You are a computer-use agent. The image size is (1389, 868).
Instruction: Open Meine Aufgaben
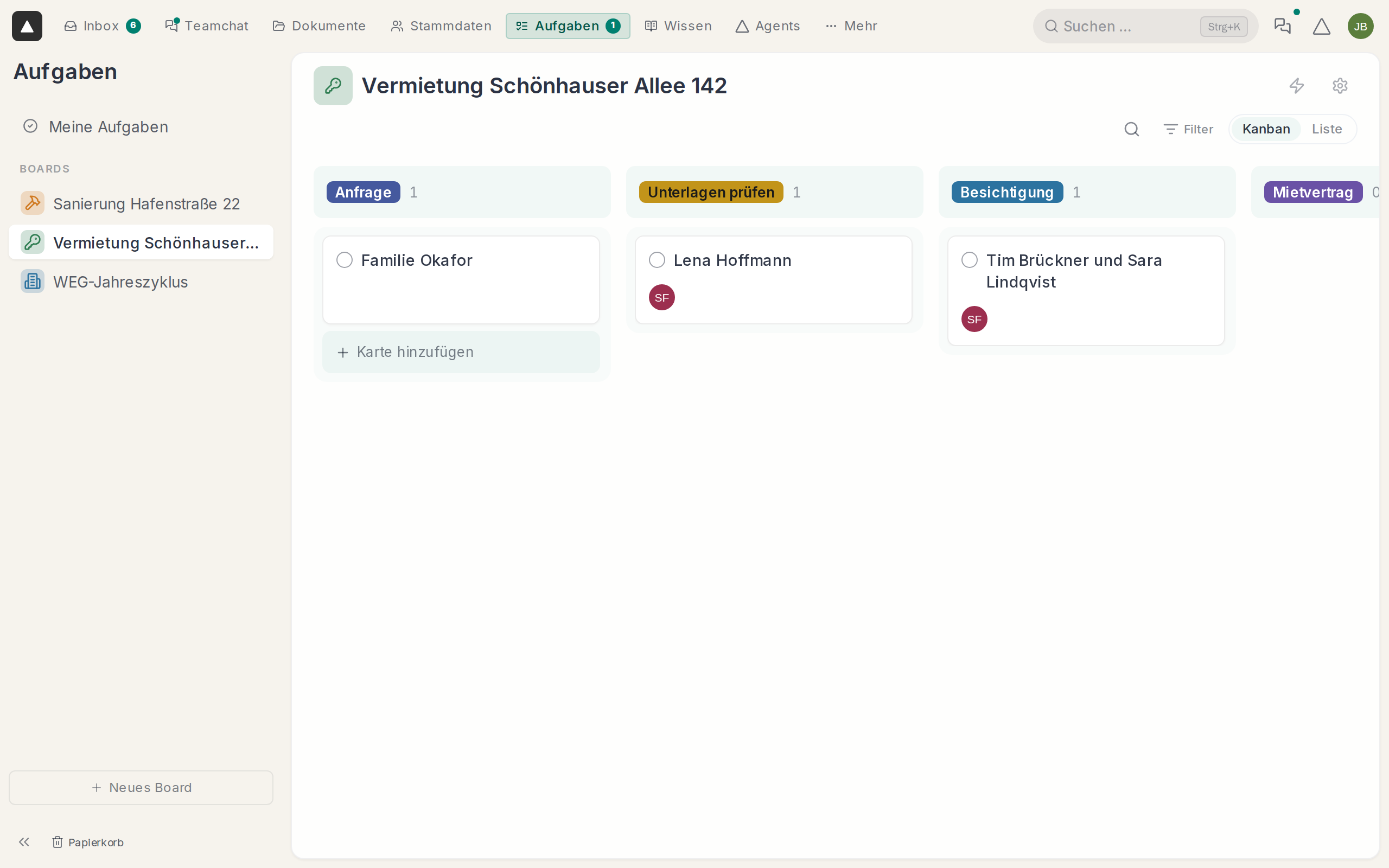coord(141,126)
